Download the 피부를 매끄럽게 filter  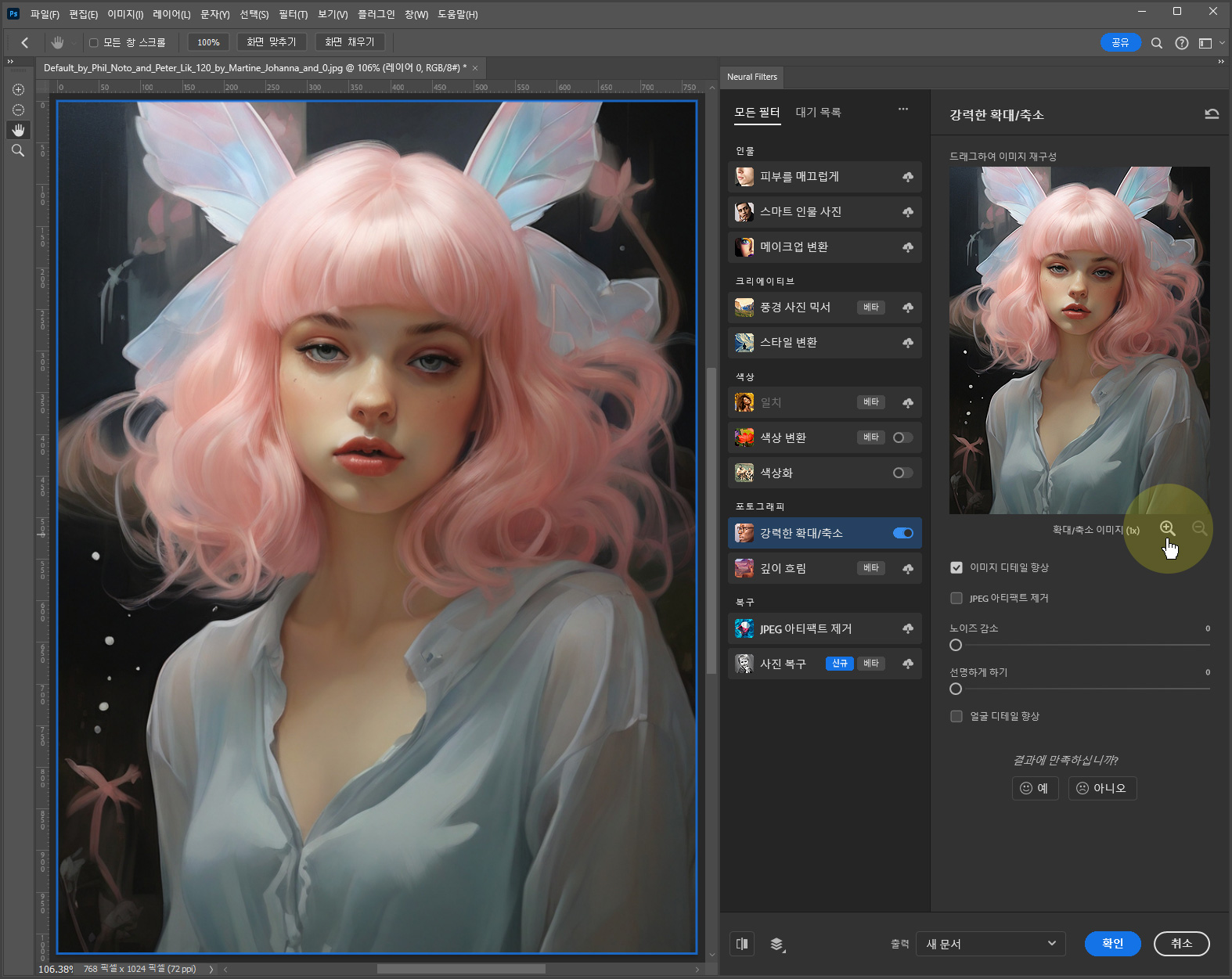[x=908, y=177]
